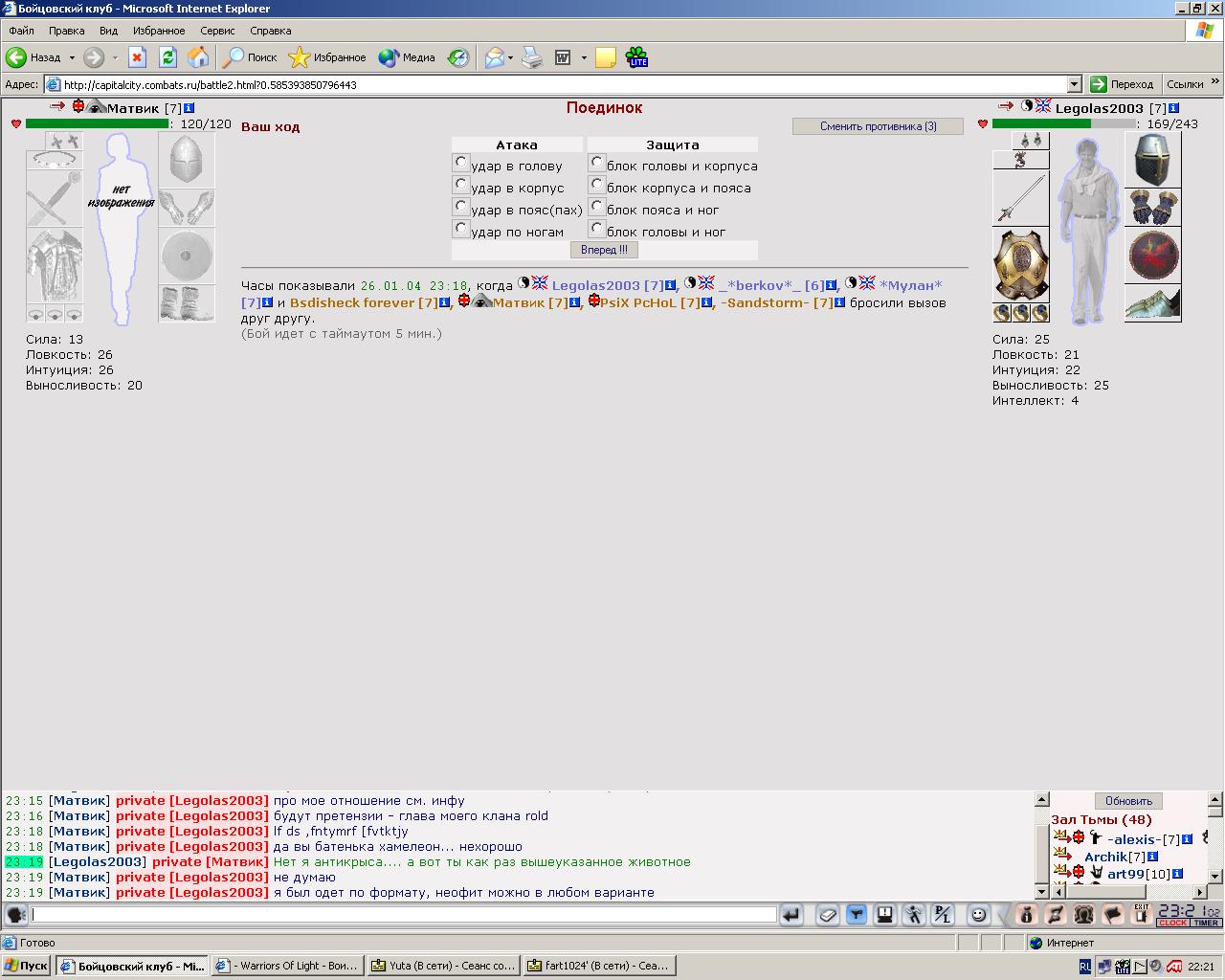1225x980 pixels.
Task: Click the chat log scrollbar down arrow
Action: pyautogui.click(x=1042, y=892)
